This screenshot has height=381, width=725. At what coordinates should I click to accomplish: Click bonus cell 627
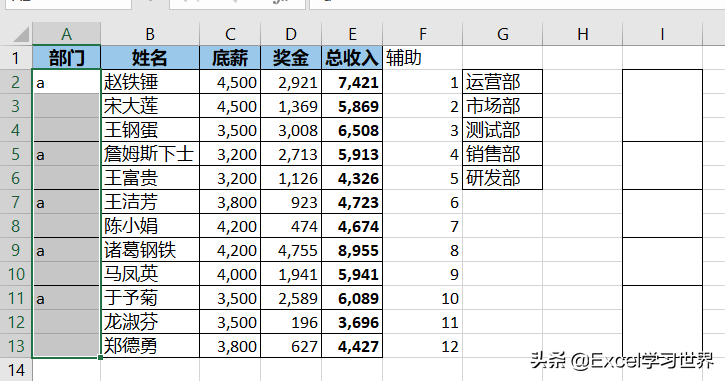(291, 346)
